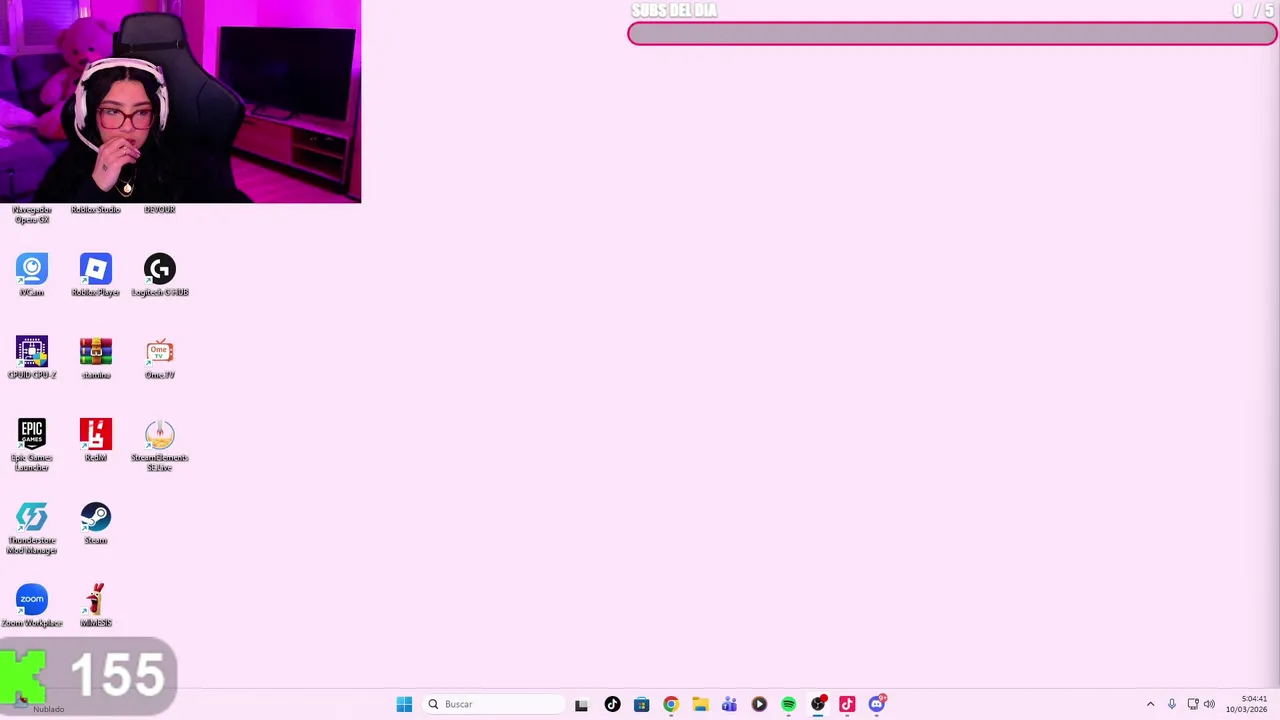Select the RedM desktop shortcut
The height and width of the screenshot is (720, 1280).
click(96, 441)
